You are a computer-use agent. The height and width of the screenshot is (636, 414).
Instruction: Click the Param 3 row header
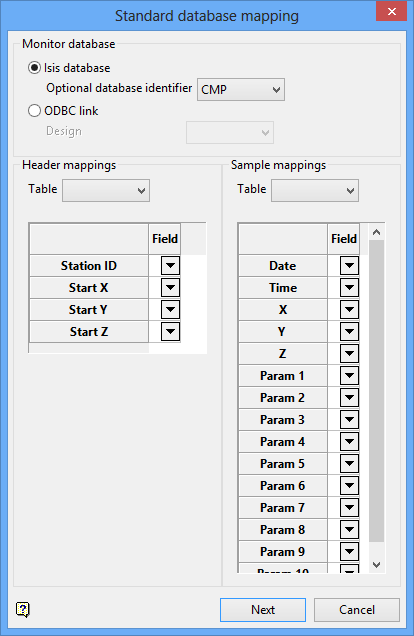click(283, 419)
